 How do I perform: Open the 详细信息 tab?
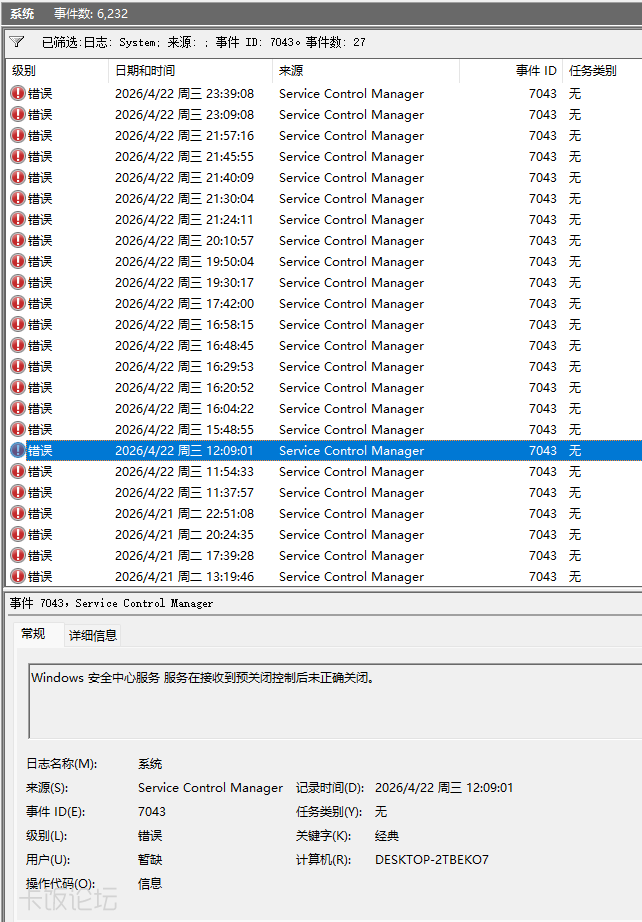coord(93,635)
